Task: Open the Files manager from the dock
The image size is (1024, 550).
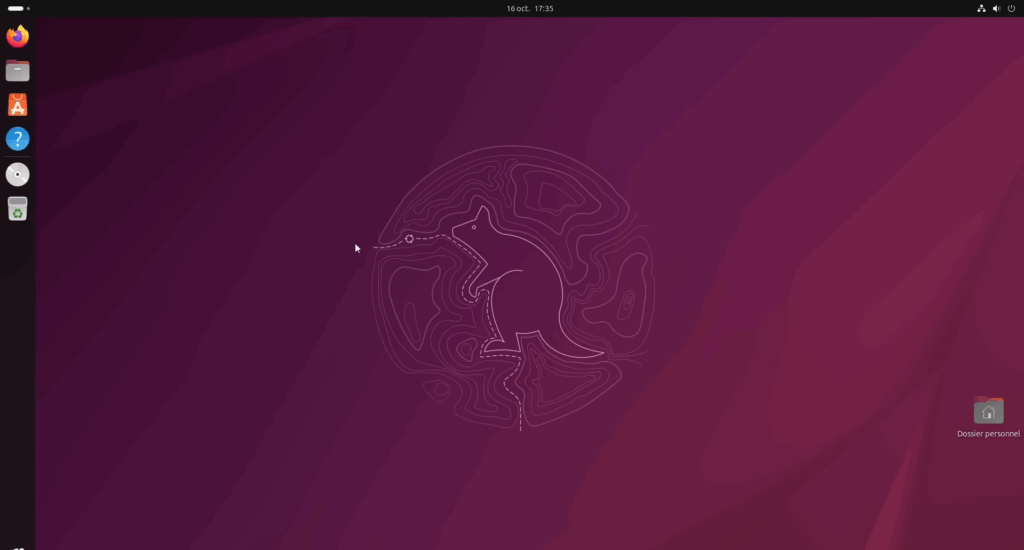Action: click(x=17, y=71)
